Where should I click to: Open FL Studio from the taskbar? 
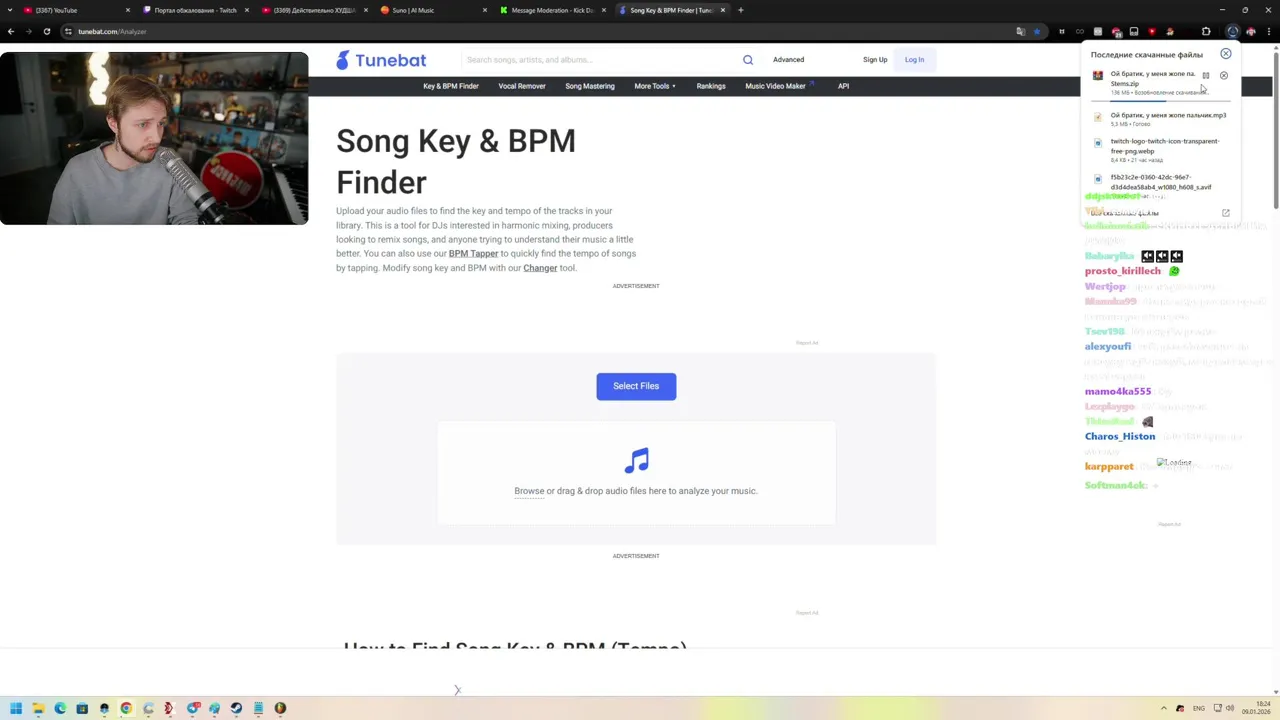[280, 708]
